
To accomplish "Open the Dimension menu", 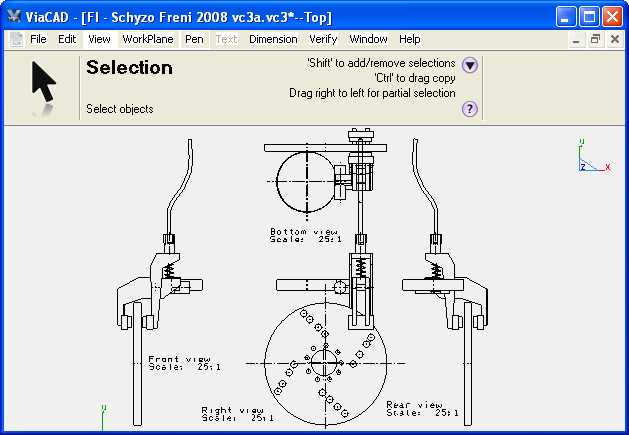I will [272, 39].
